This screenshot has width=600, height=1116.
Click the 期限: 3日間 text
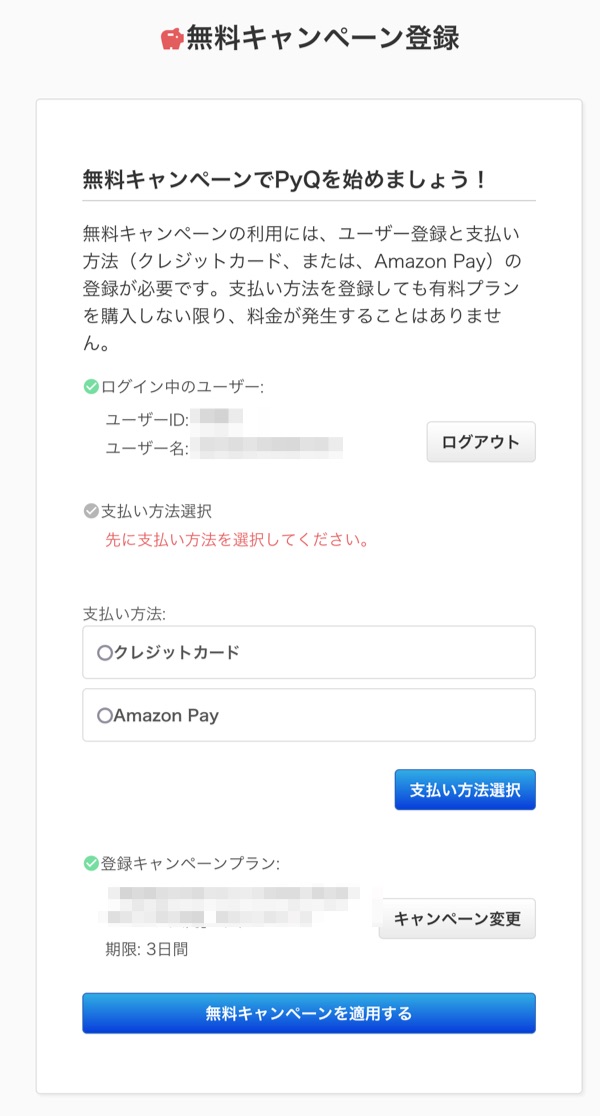click(x=147, y=949)
